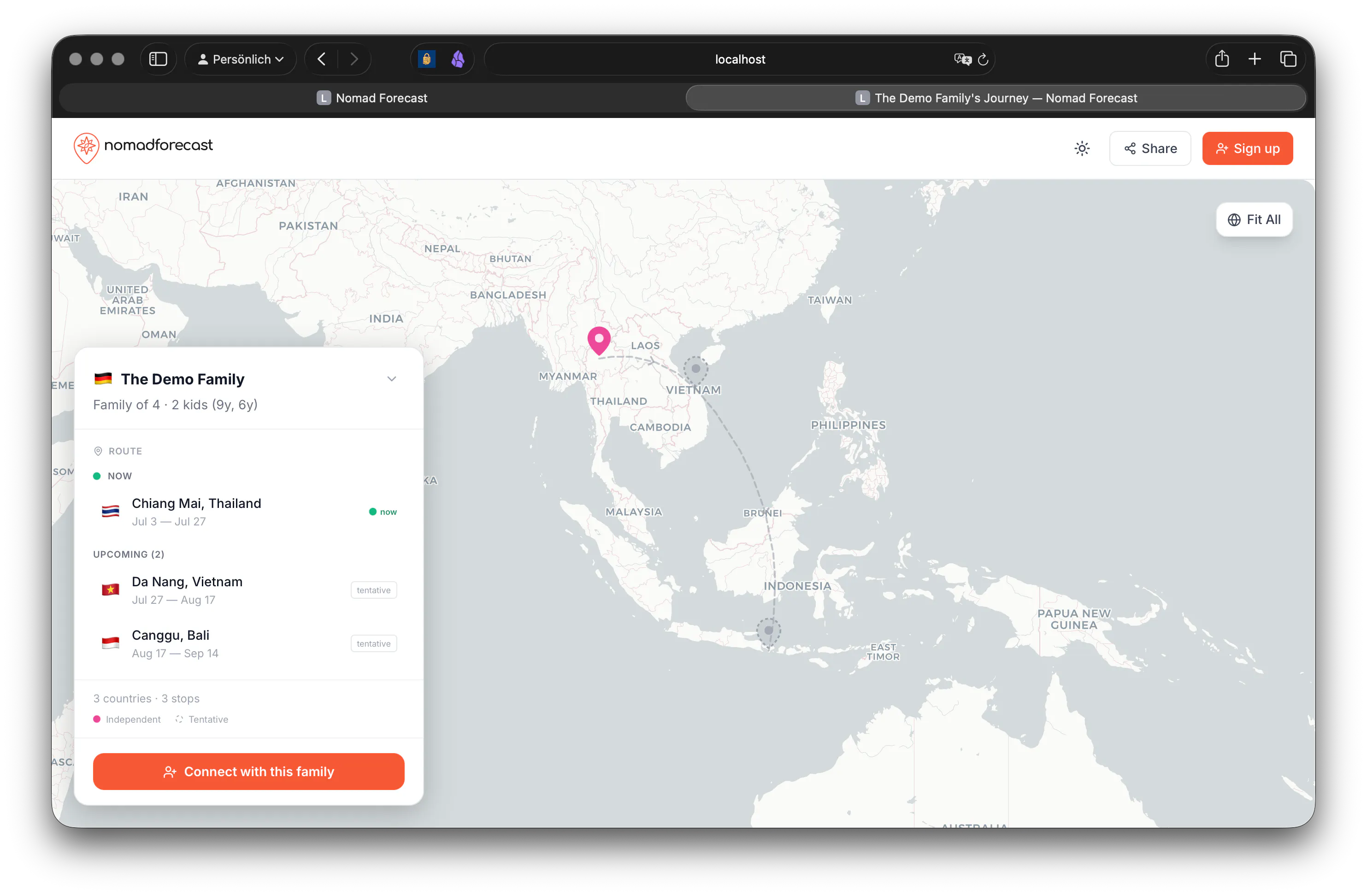The height and width of the screenshot is (896, 1367).
Task: Click the nomadforecast logo
Action: [143, 147]
